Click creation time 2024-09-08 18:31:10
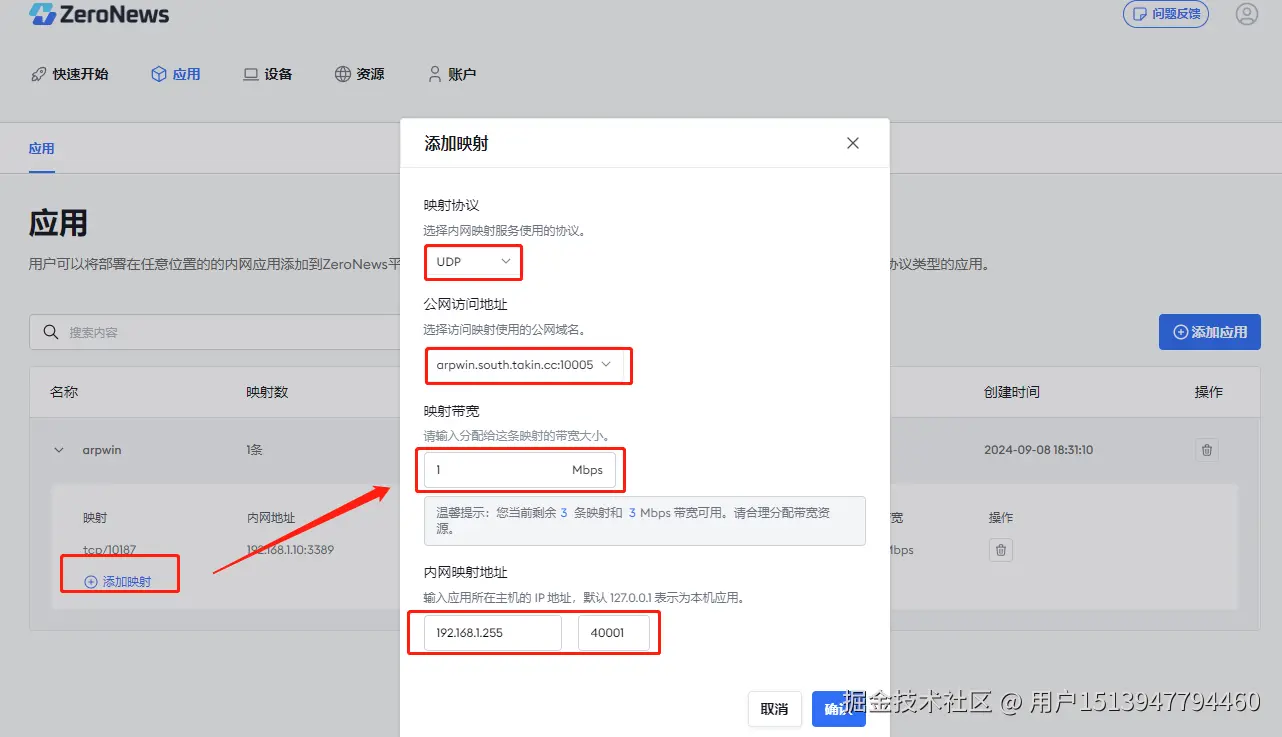Viewport: 1282px width, 737px height. [1038, 450]
